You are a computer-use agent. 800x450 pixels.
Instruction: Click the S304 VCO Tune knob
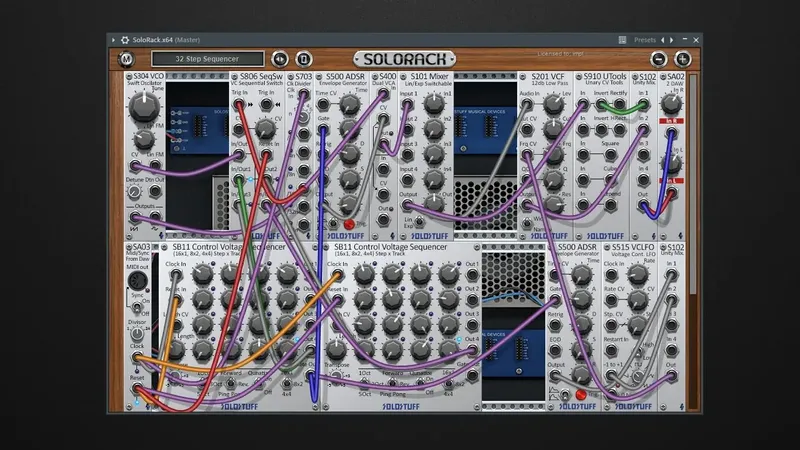point(144,107)
